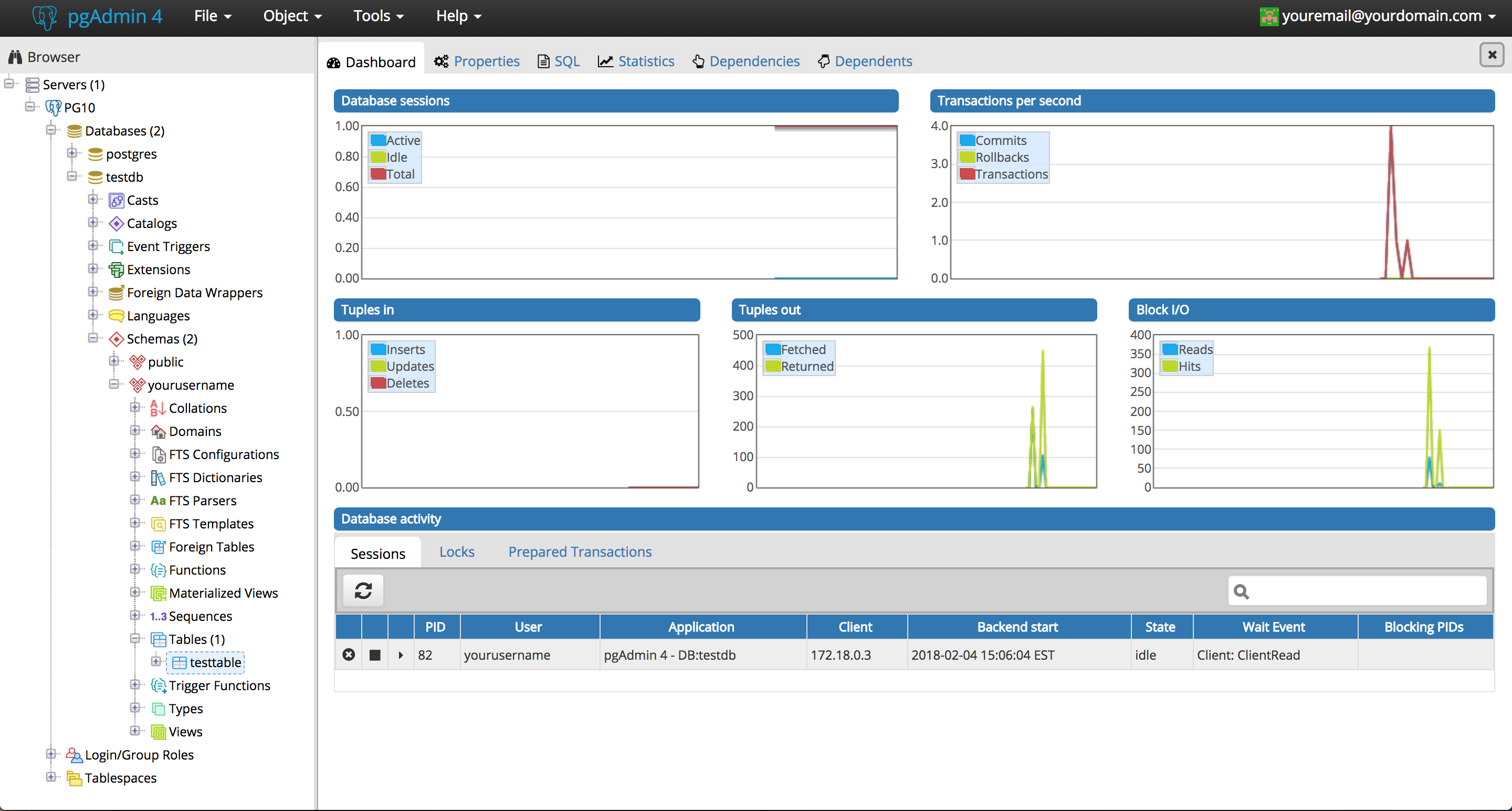Image resolution: width=1512 pixels, height=811 pixels.
Task: Click the Tools menu in the menu bar
Action: click(x=377, y=15)
